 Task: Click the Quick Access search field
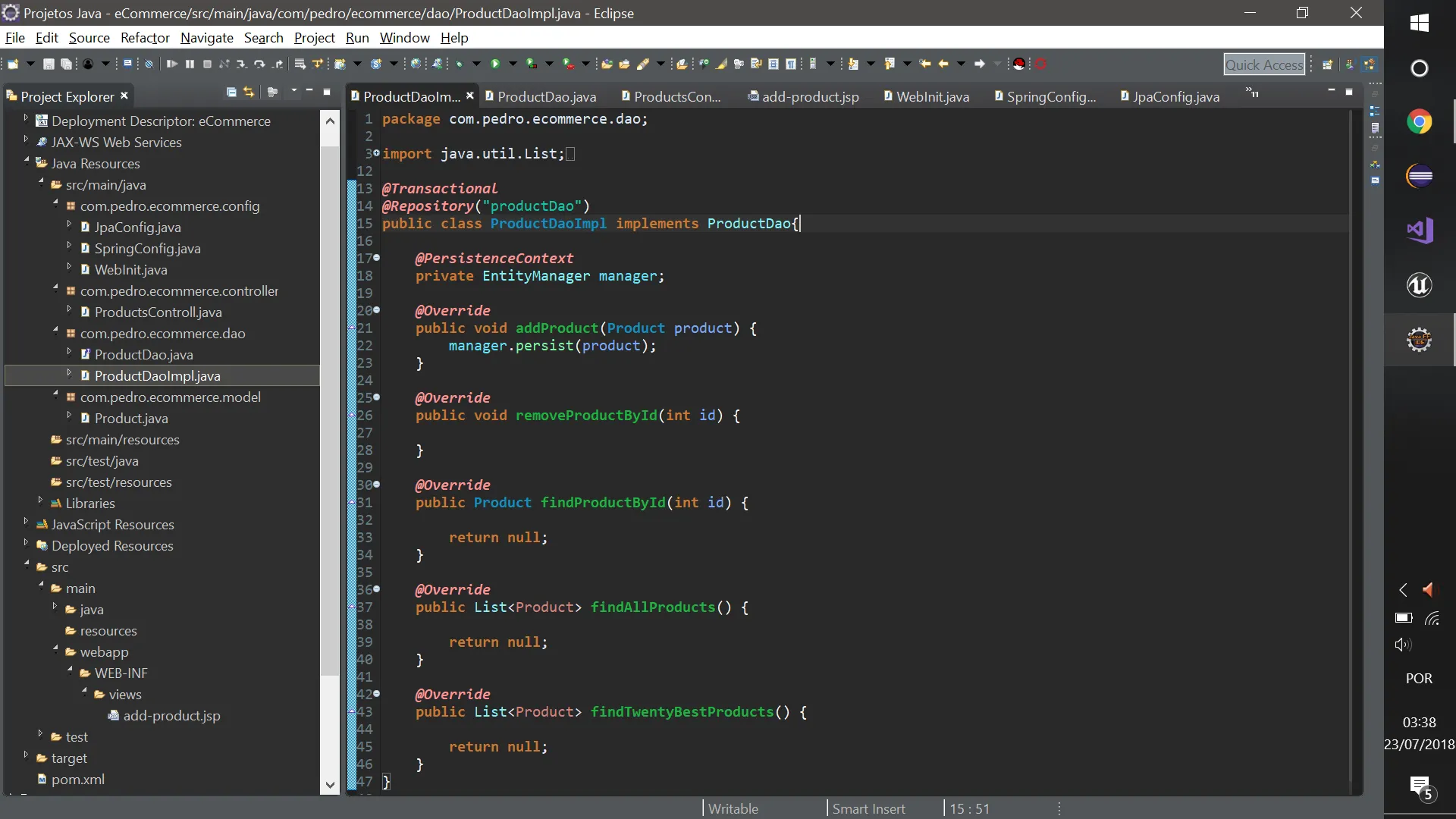(1263, 65)
